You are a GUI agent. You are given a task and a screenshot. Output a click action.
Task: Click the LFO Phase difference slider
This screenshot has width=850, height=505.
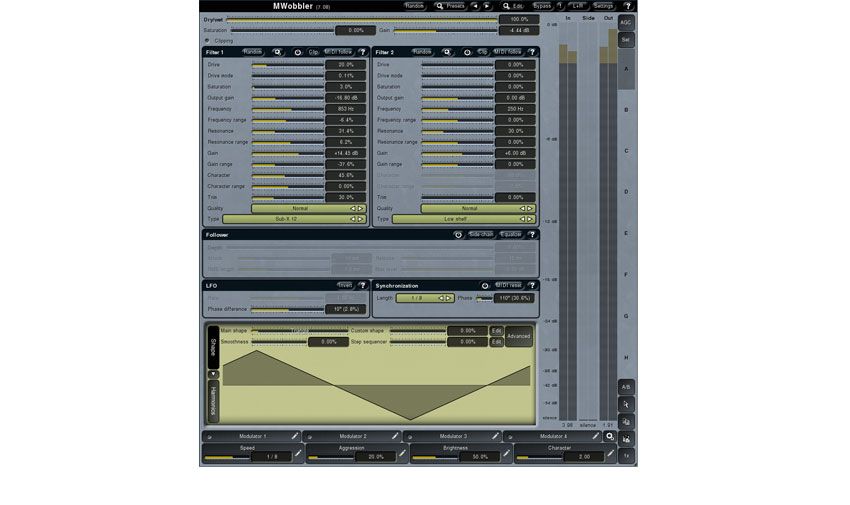click(288, 309)
